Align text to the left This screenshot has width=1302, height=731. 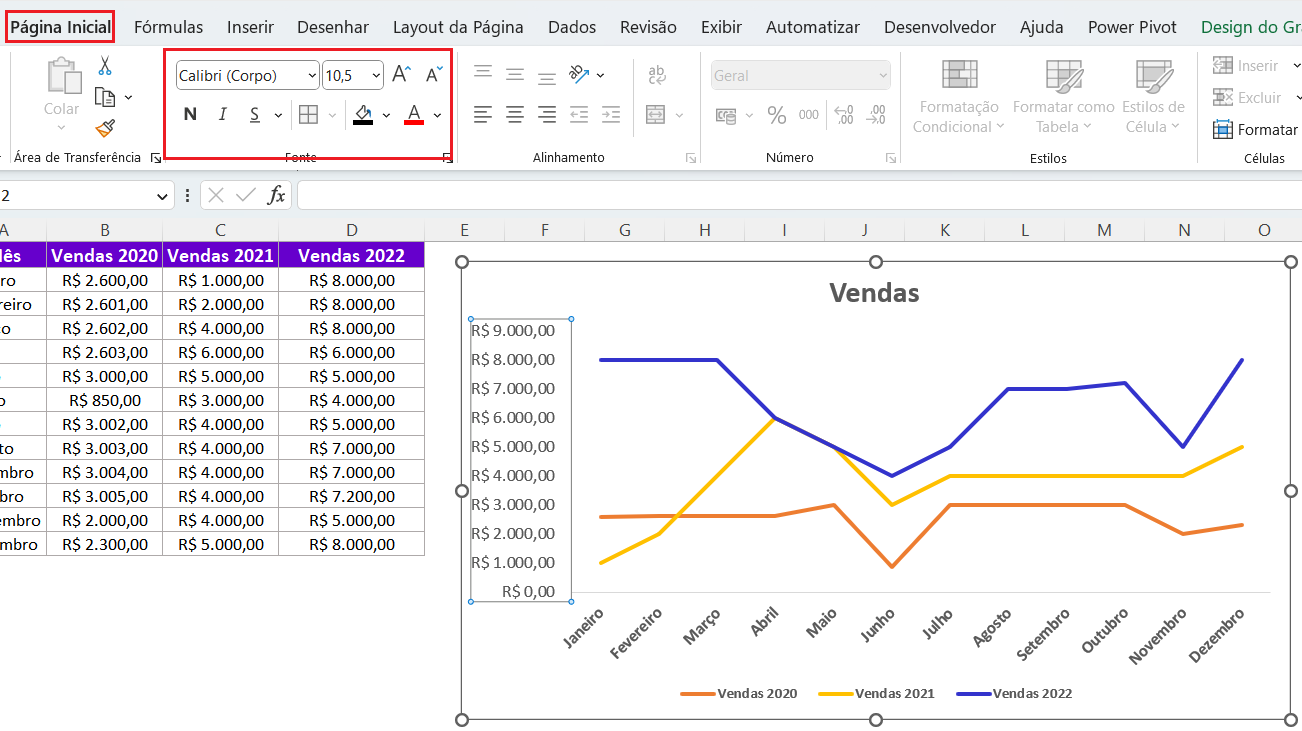(483, 115)
